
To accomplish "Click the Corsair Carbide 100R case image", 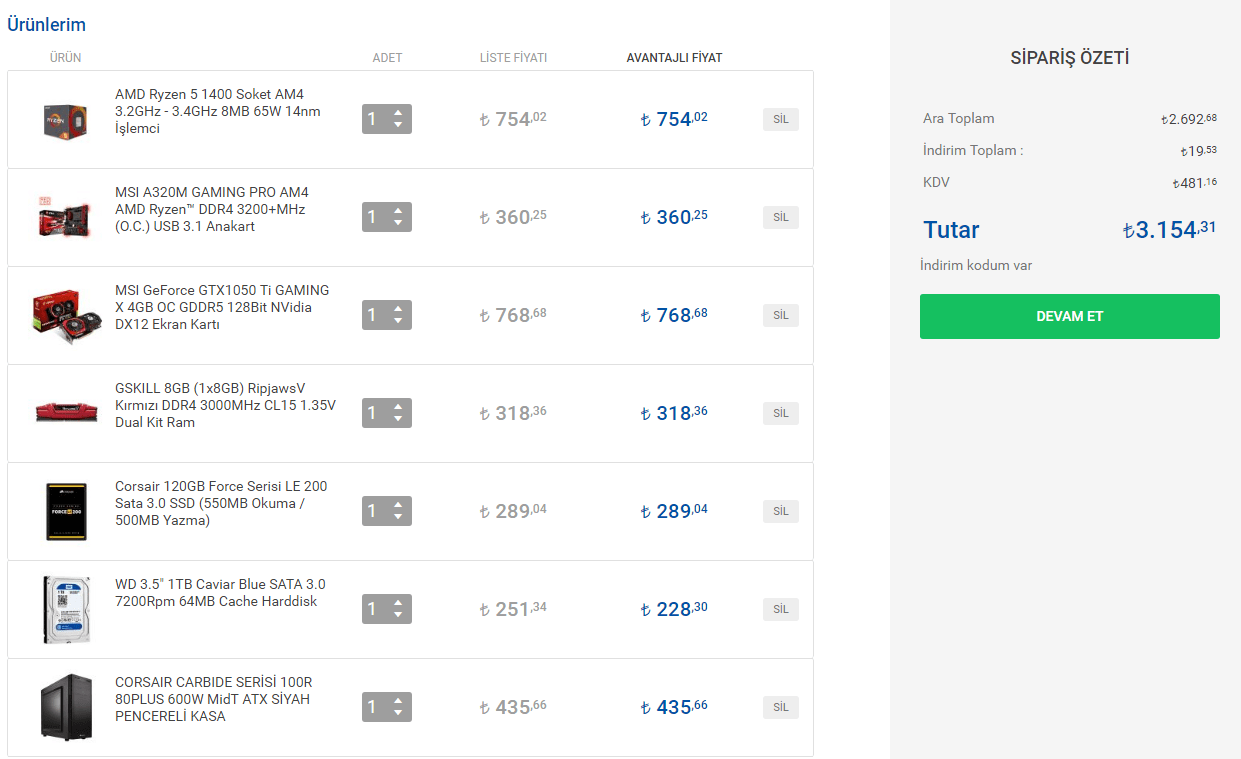I will (x=67, y=707).
